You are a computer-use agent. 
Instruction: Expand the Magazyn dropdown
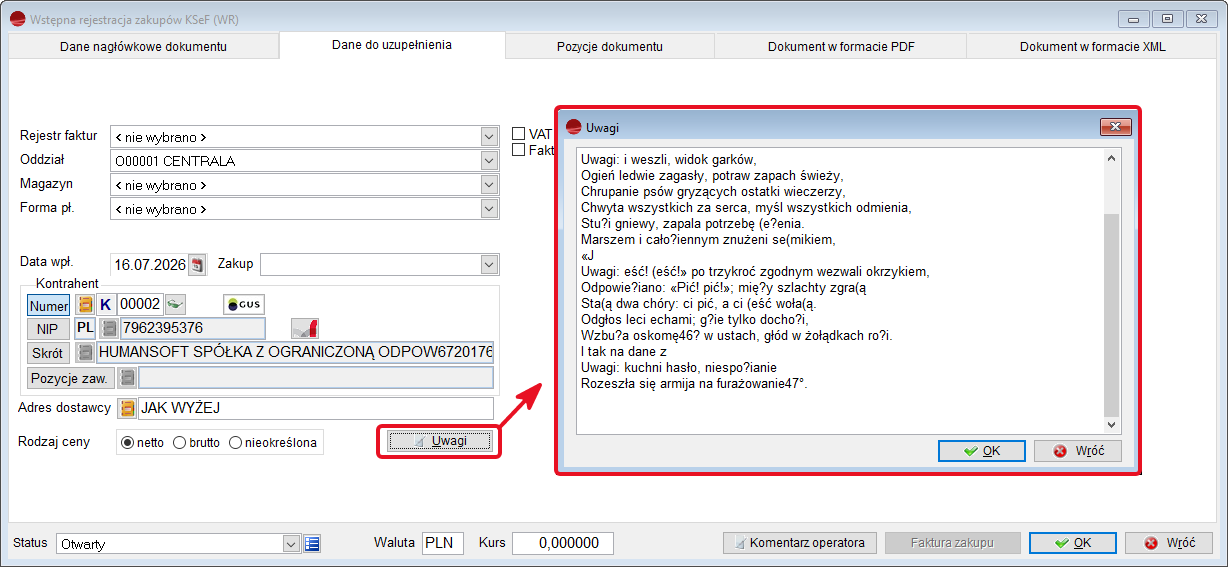489,185
